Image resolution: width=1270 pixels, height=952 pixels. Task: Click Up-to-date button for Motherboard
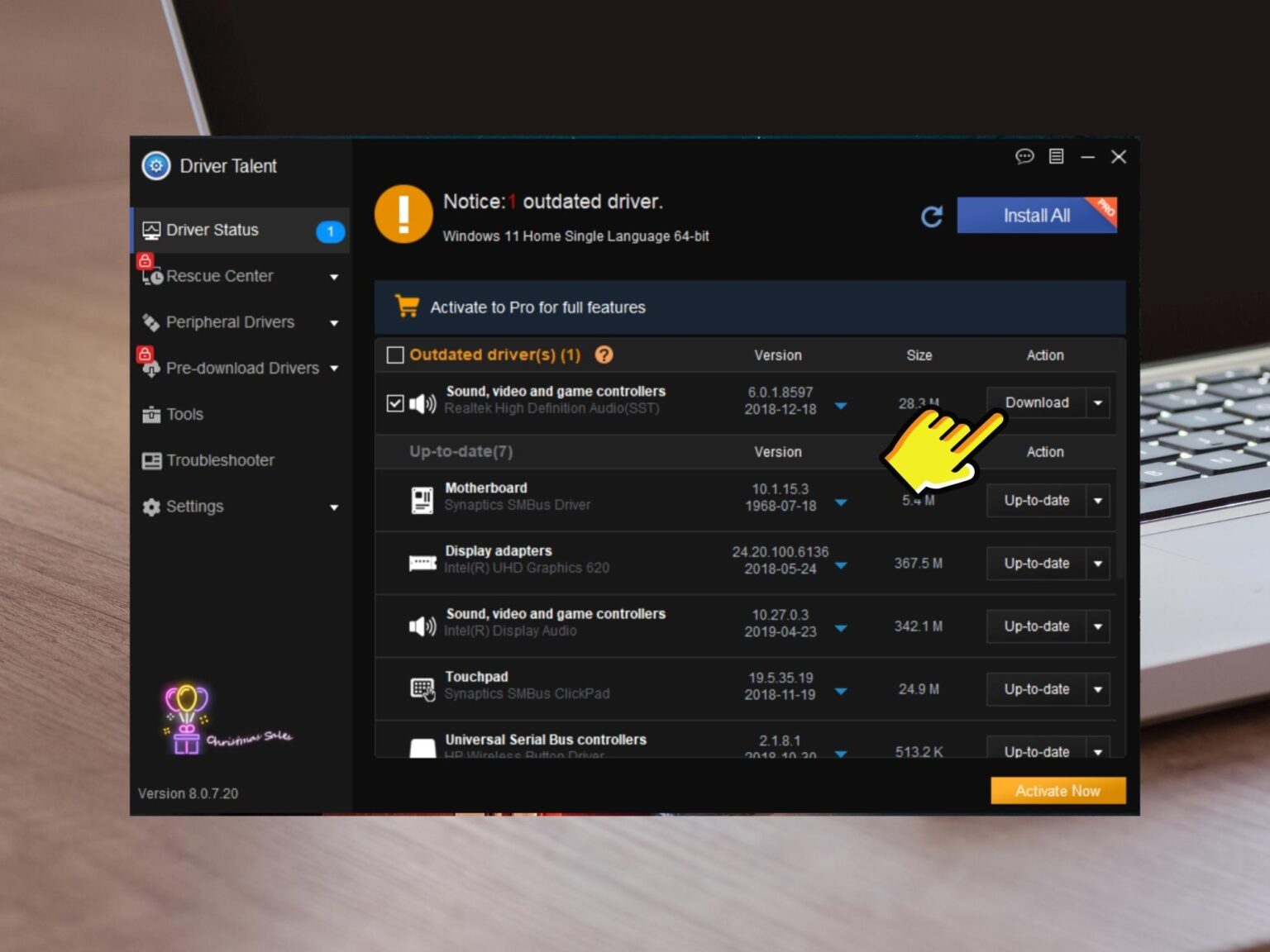point(1037,500)
